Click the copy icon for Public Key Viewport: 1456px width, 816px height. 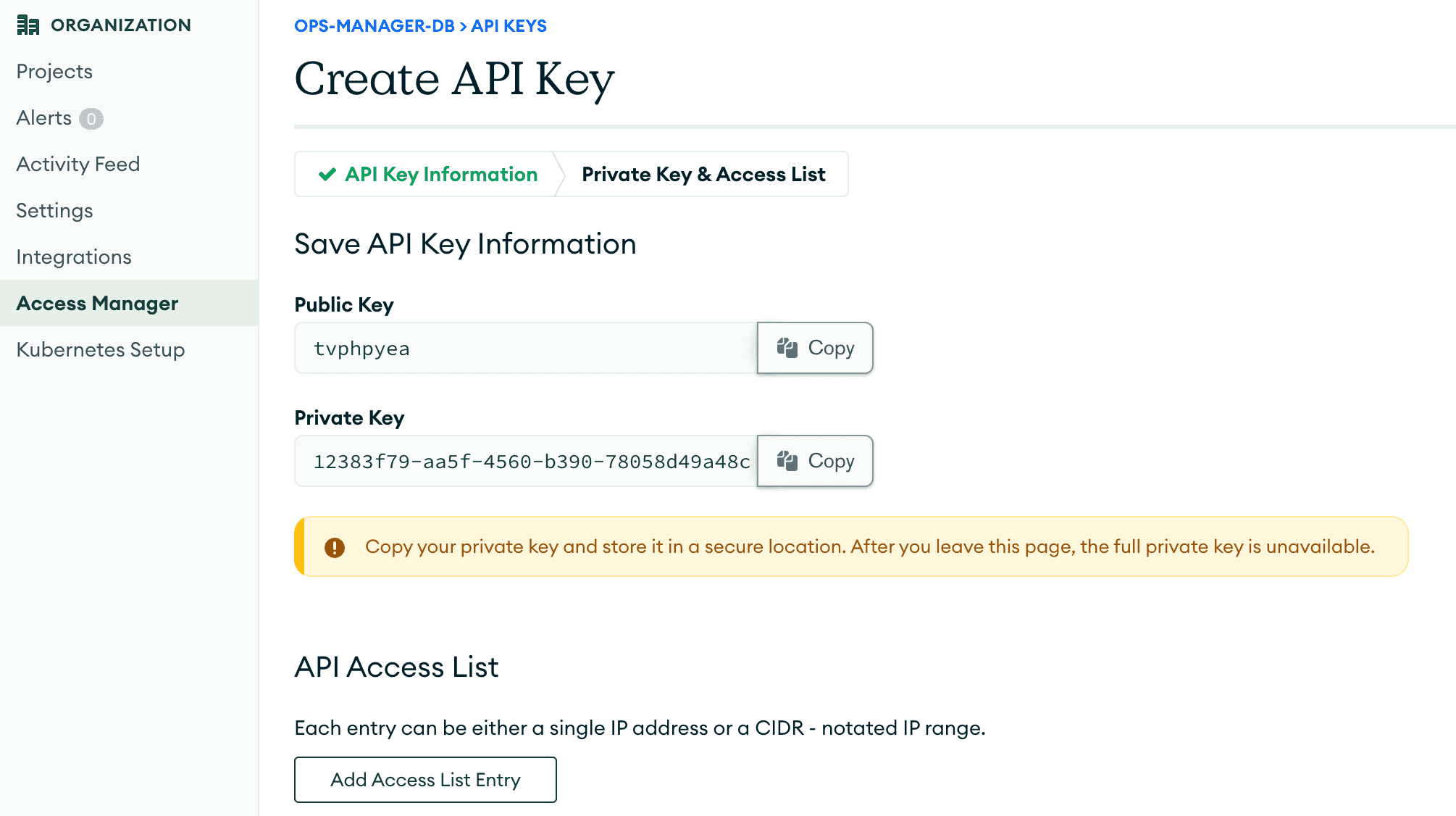click(x=788, y=347)
